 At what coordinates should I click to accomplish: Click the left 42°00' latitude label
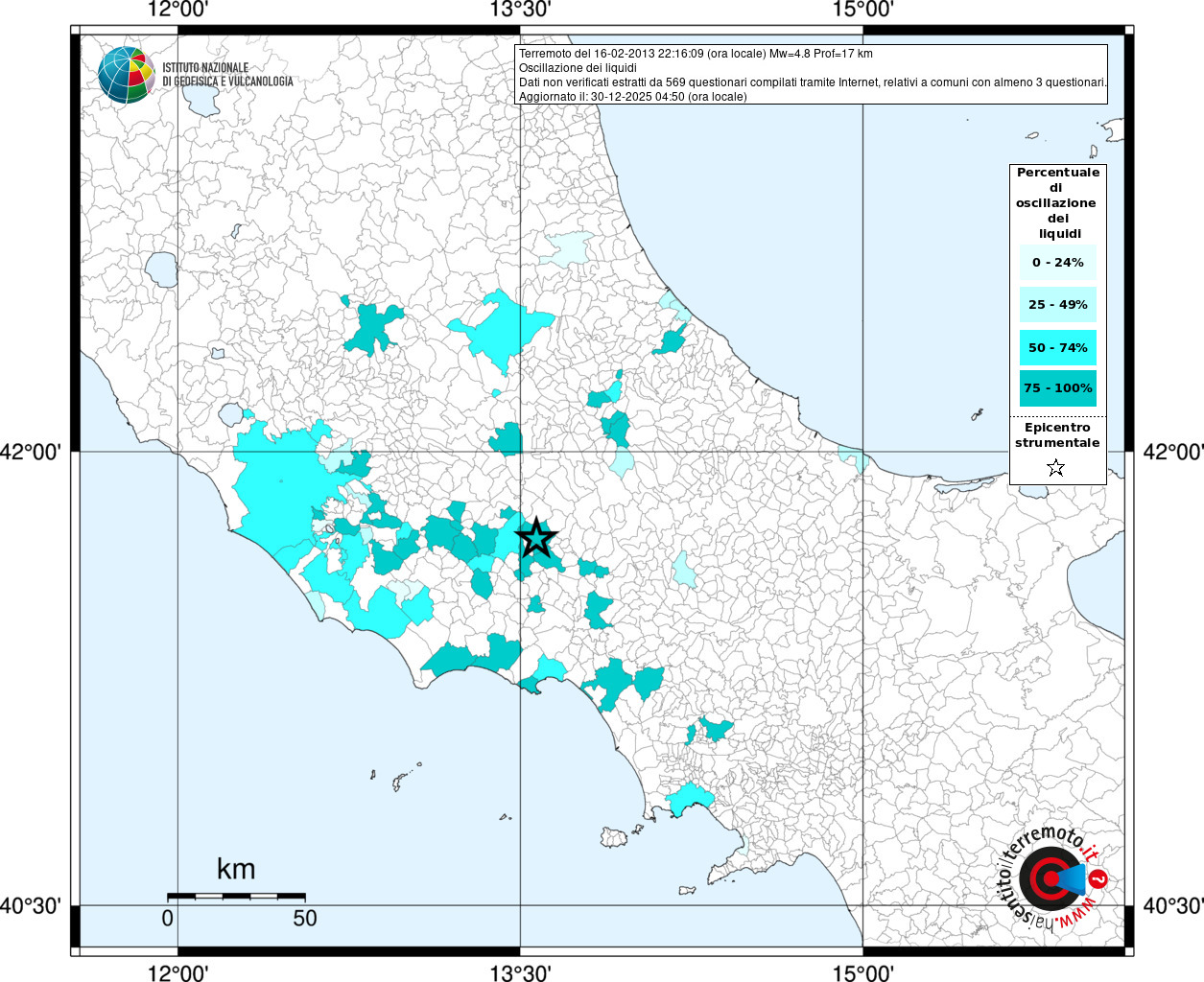pos(36,451)
